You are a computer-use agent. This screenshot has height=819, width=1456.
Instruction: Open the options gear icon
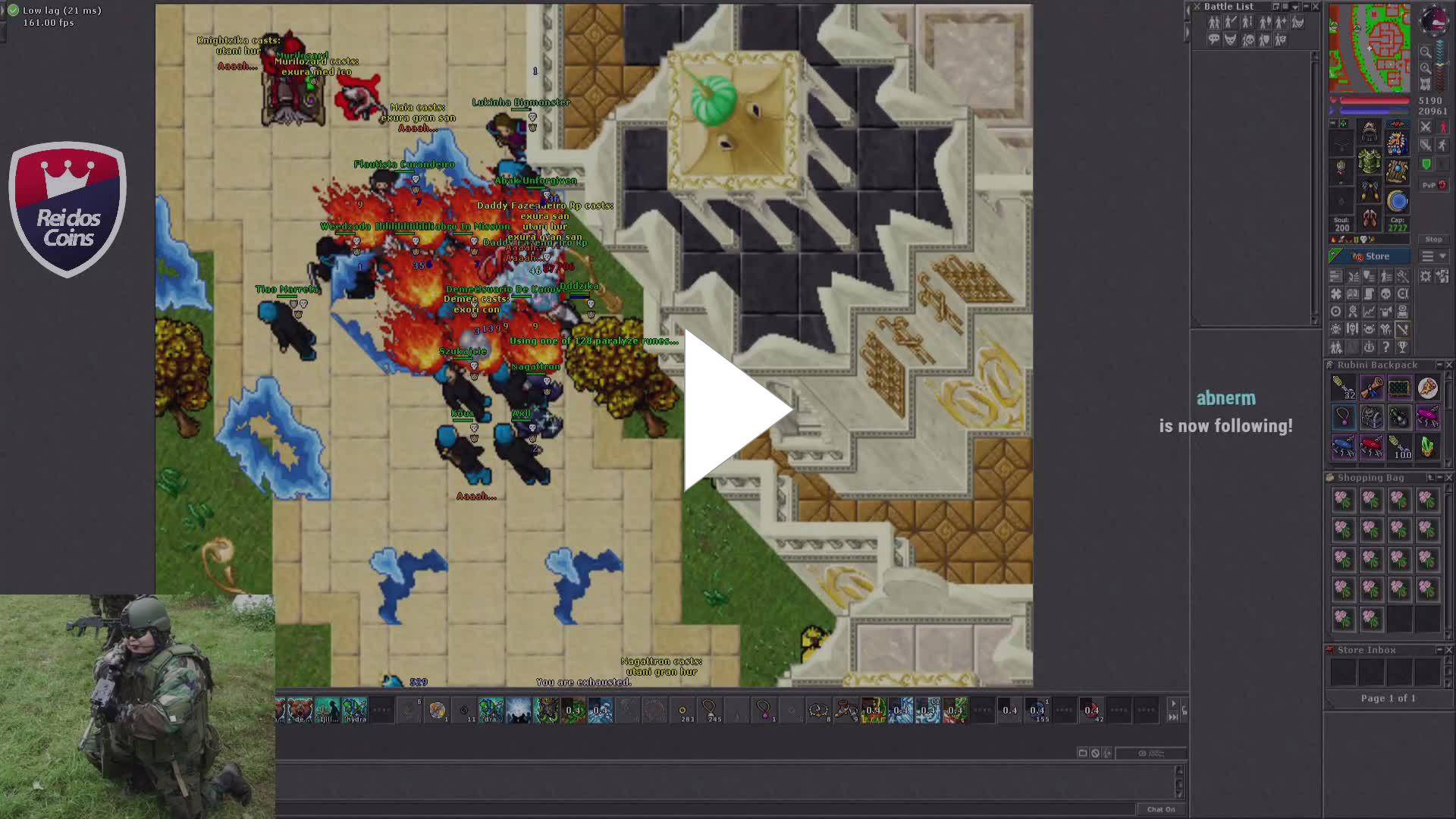click(1426, 276)
